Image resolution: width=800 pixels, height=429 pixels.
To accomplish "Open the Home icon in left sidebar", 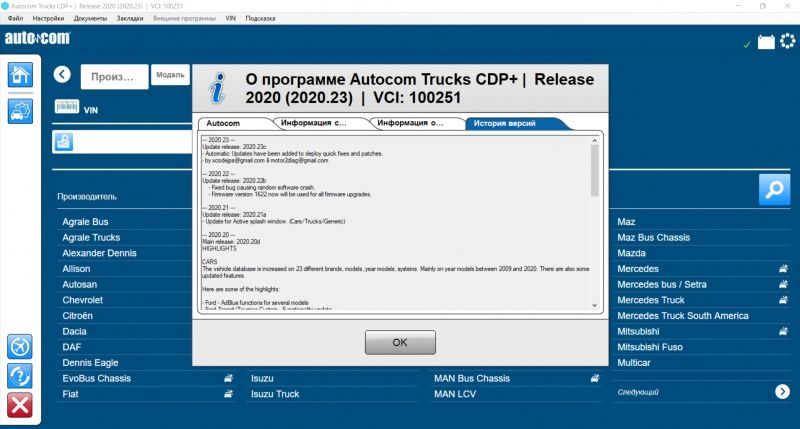I will tap(20, 75).
